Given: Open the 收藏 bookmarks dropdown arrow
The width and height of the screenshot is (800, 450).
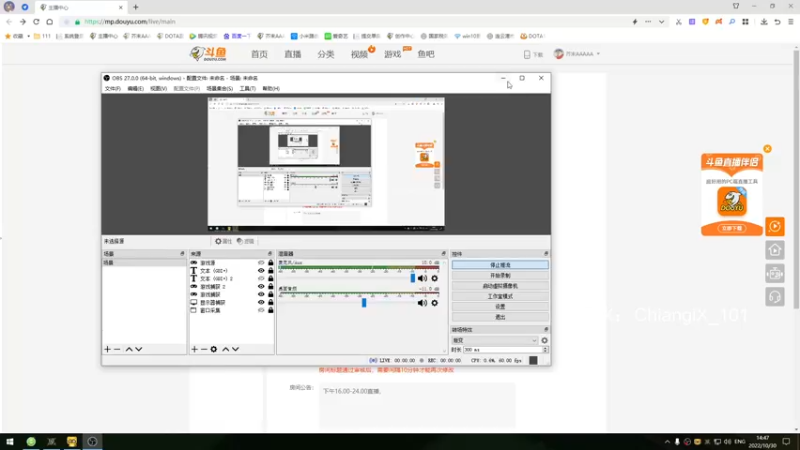Looking at the screenshot, I should click(29, 36).
